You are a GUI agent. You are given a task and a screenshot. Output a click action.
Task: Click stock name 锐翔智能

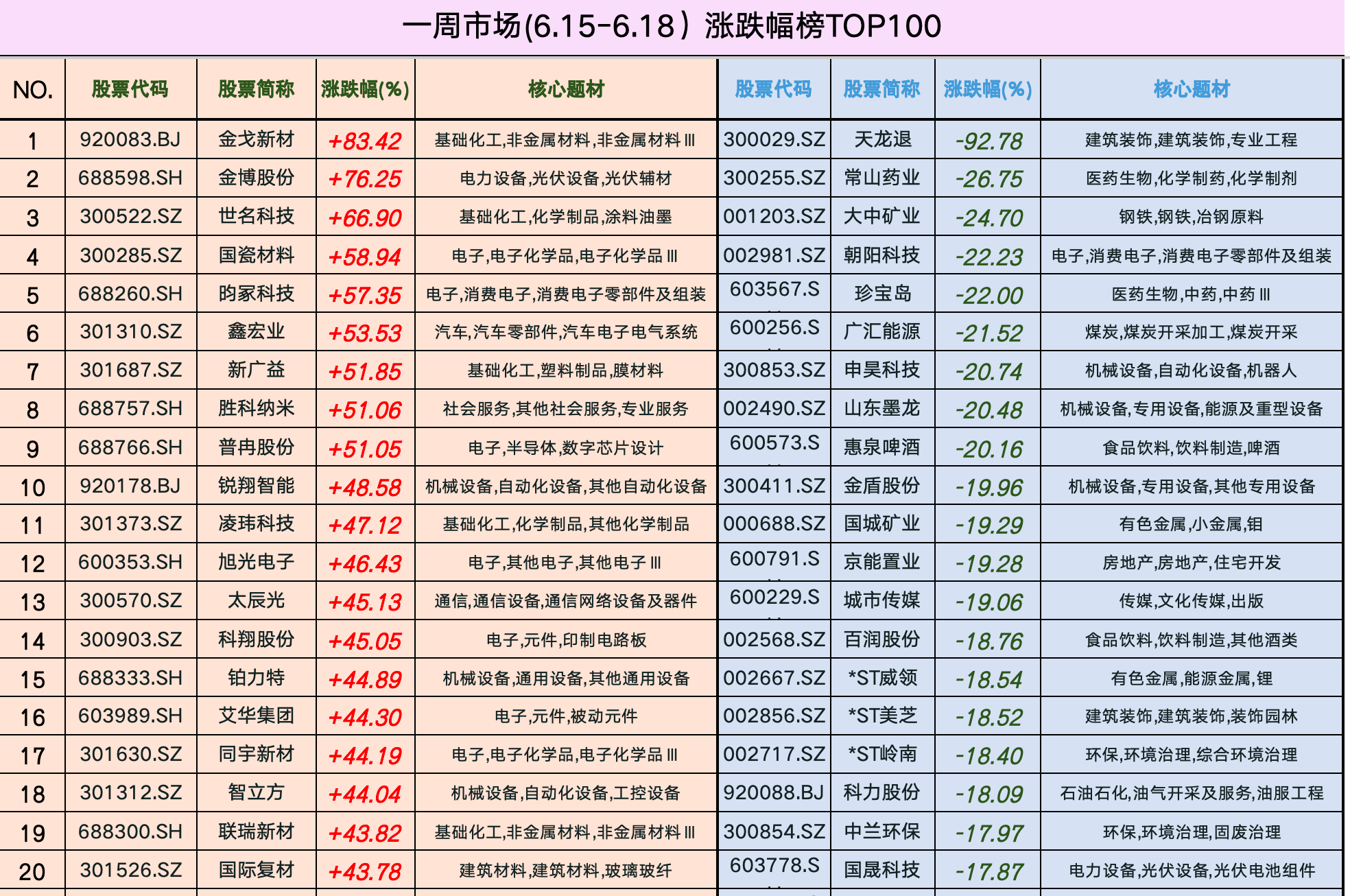pyautogui.click(x=256, y=486)
